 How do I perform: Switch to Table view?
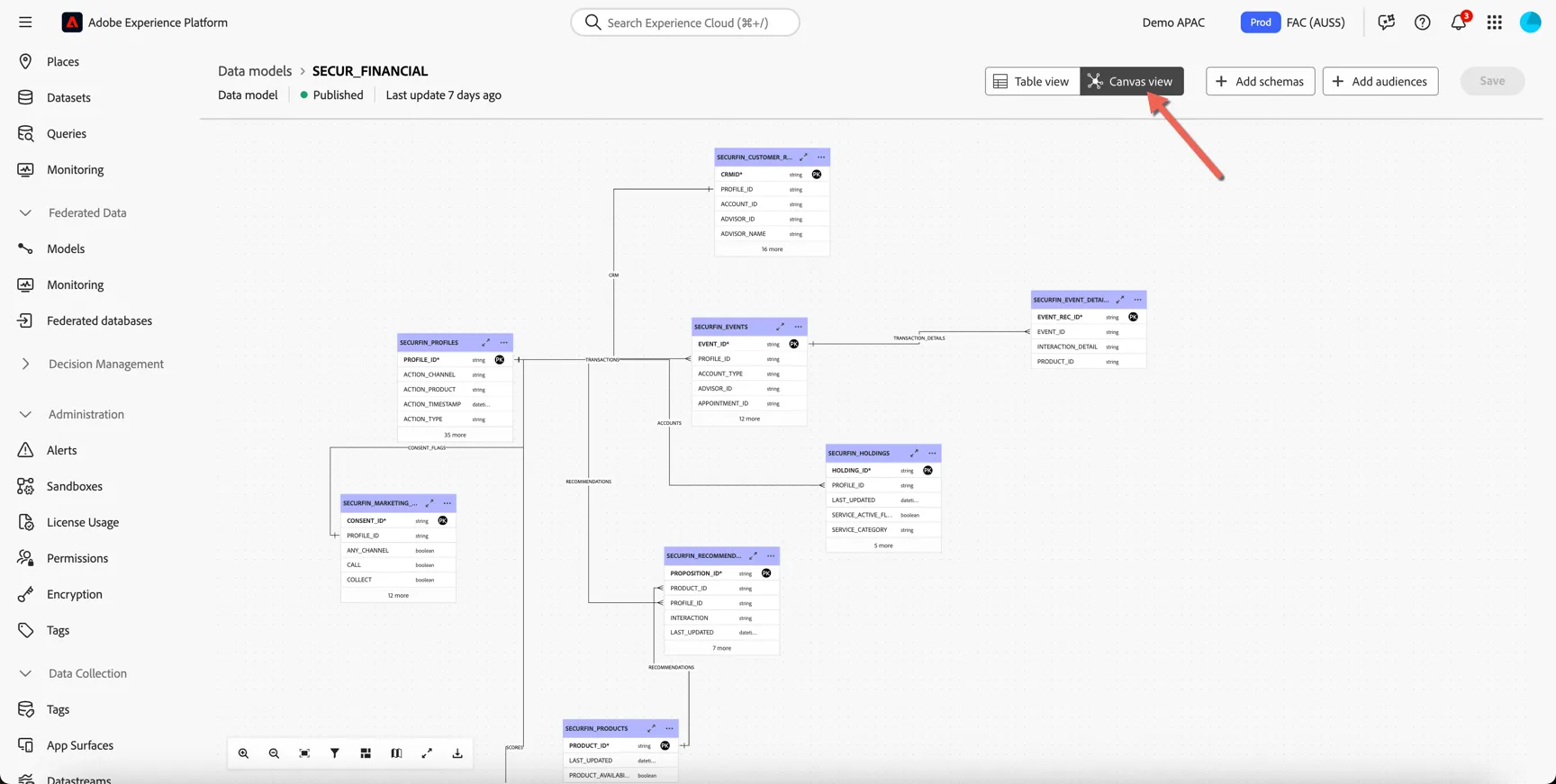click(x=1033, y=81)
